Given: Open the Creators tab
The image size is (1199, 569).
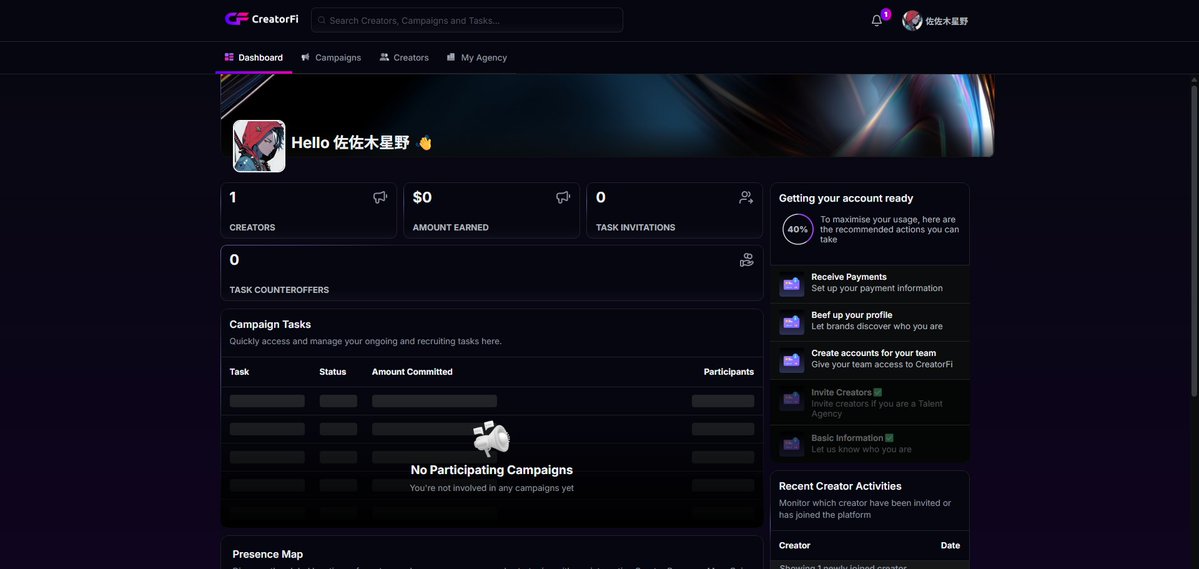Looking at the screenshot, I should point(405,57).
